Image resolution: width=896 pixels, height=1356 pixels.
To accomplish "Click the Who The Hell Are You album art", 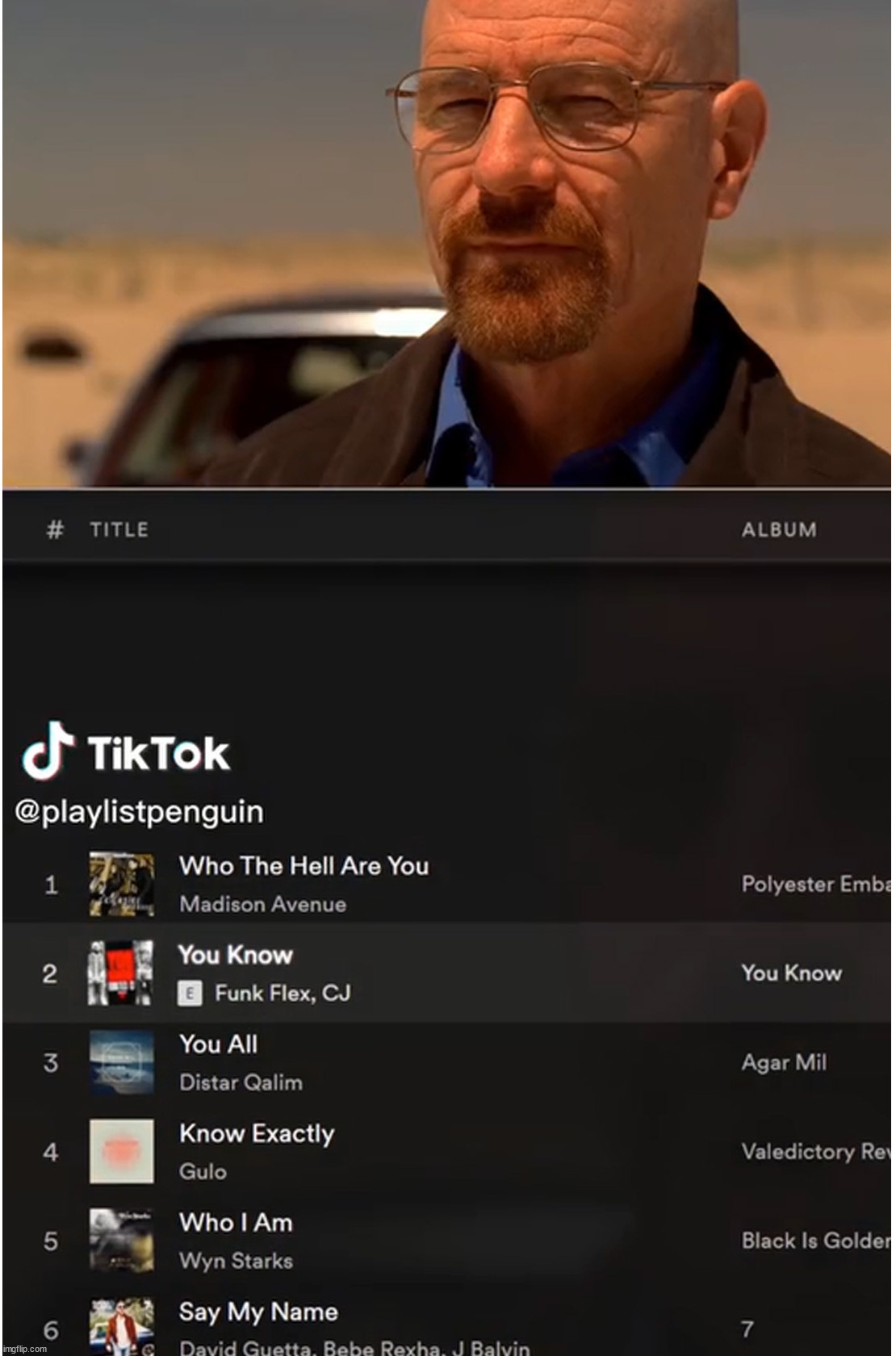I will tap(121, 884).
